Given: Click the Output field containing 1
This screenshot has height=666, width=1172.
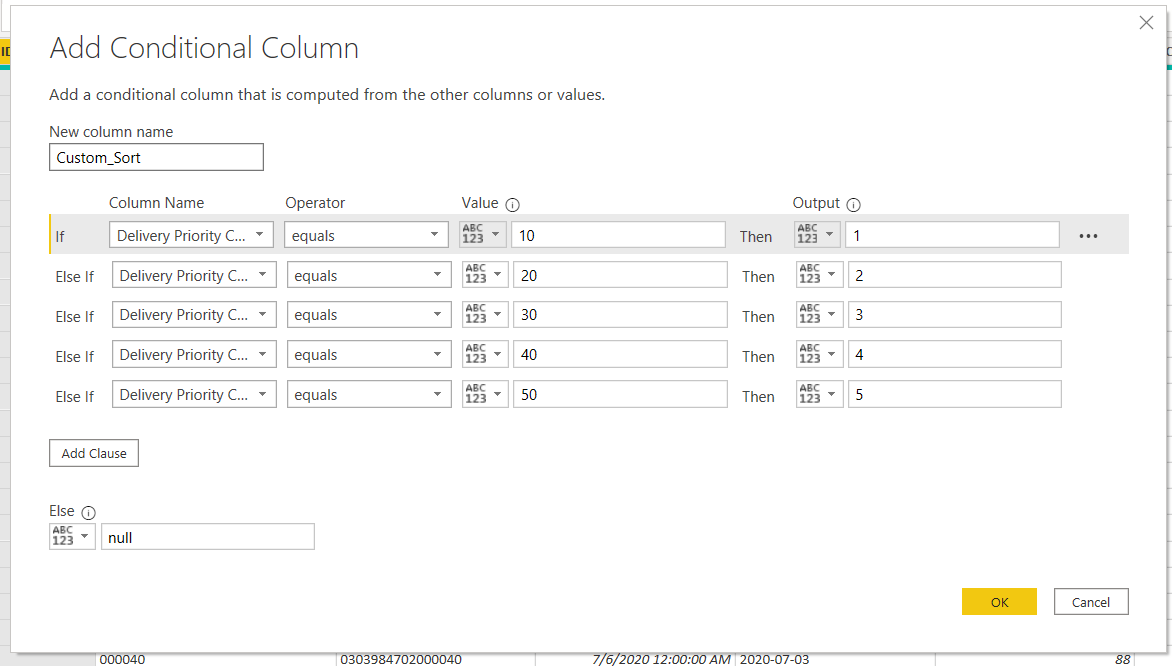Looking at the screenshot, I should [x=952, y=235].
